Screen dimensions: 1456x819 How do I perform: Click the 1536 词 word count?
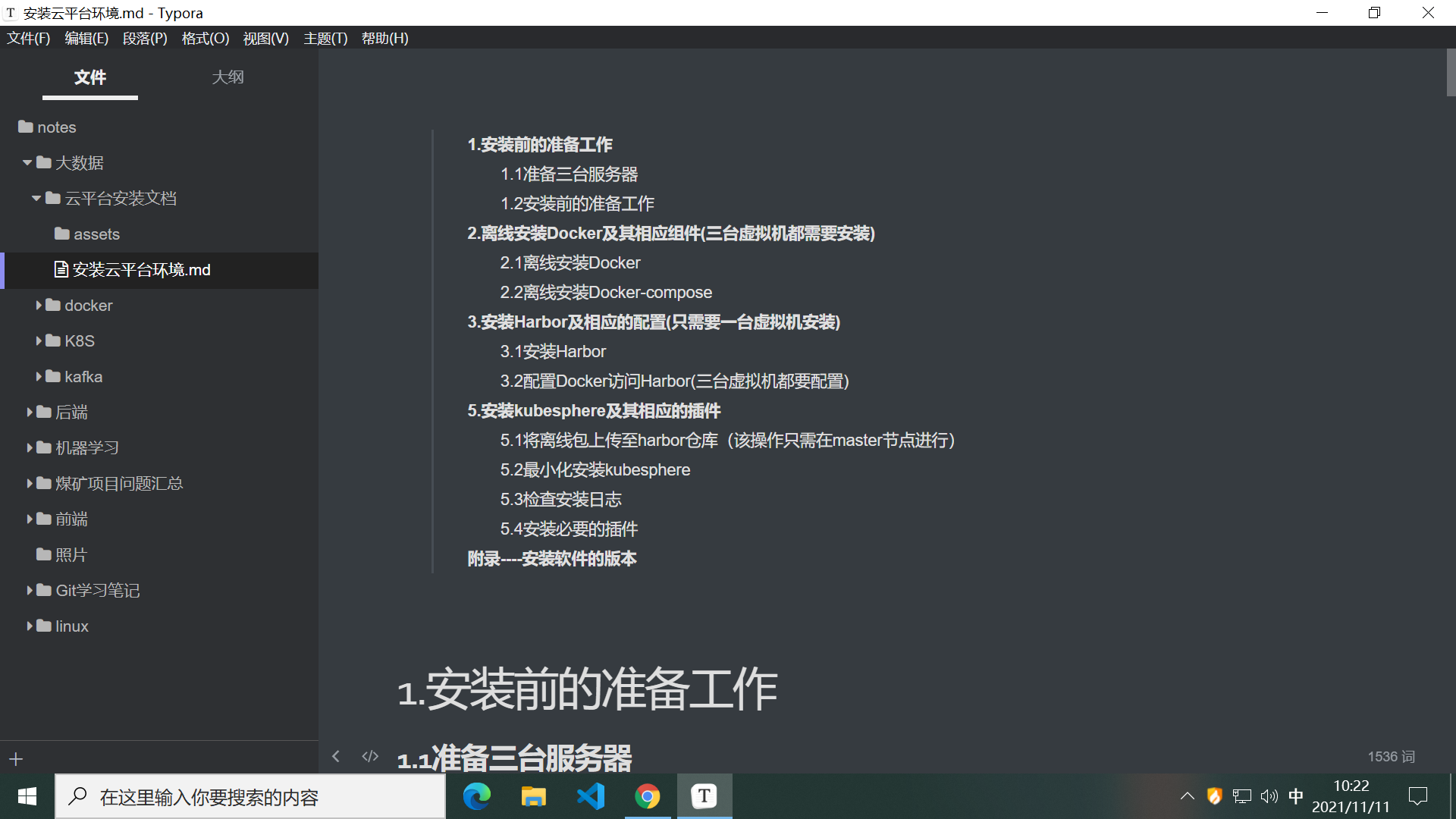(x=1391, y=757)
